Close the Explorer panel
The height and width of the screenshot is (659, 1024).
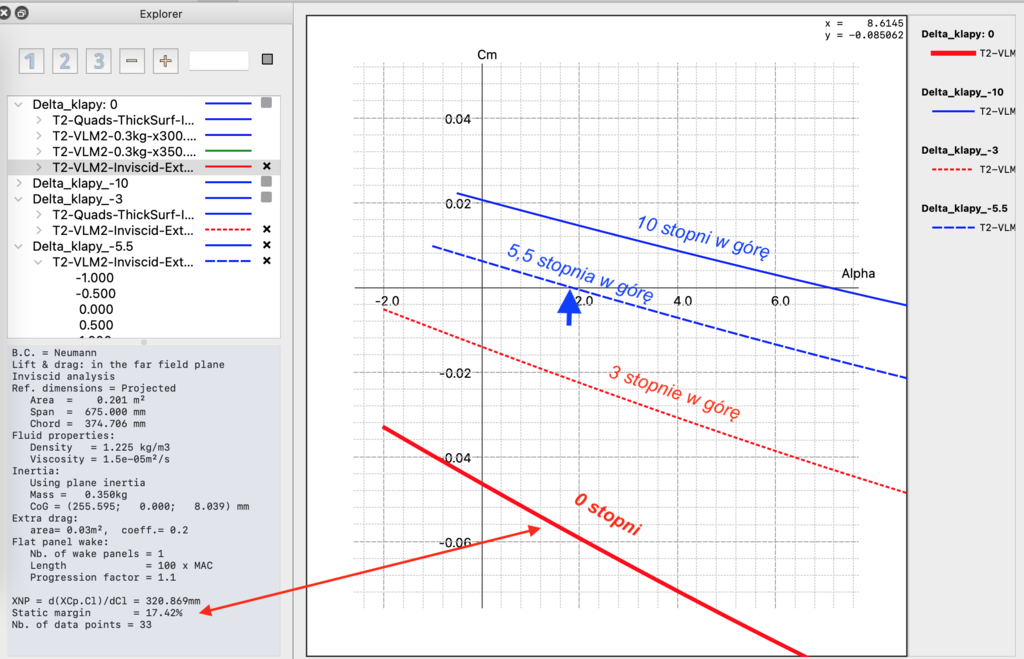[6, 13]
